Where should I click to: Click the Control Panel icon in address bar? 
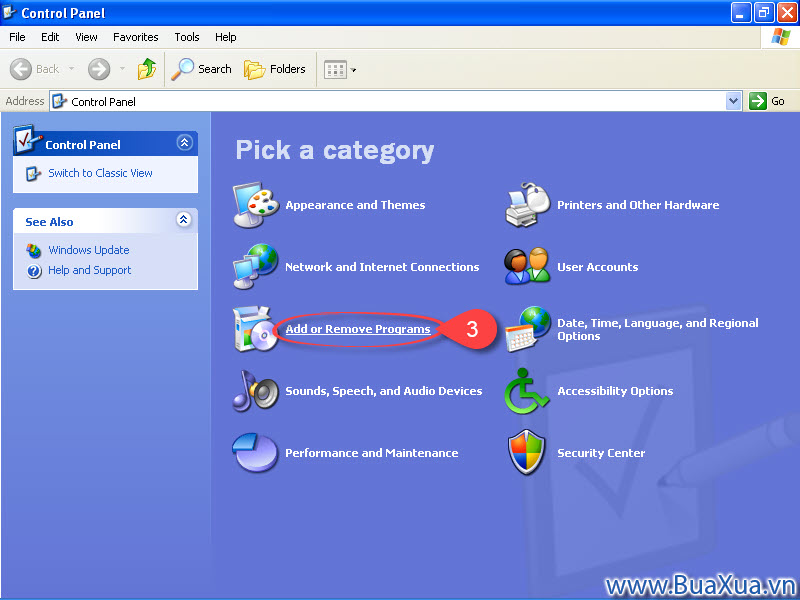[x=60, y=101]
